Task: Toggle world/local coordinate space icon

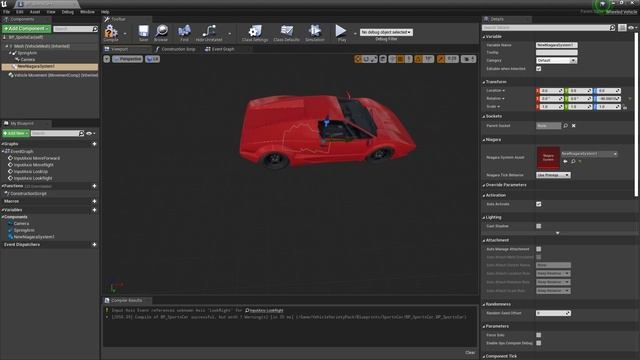Action: point(383,59)
